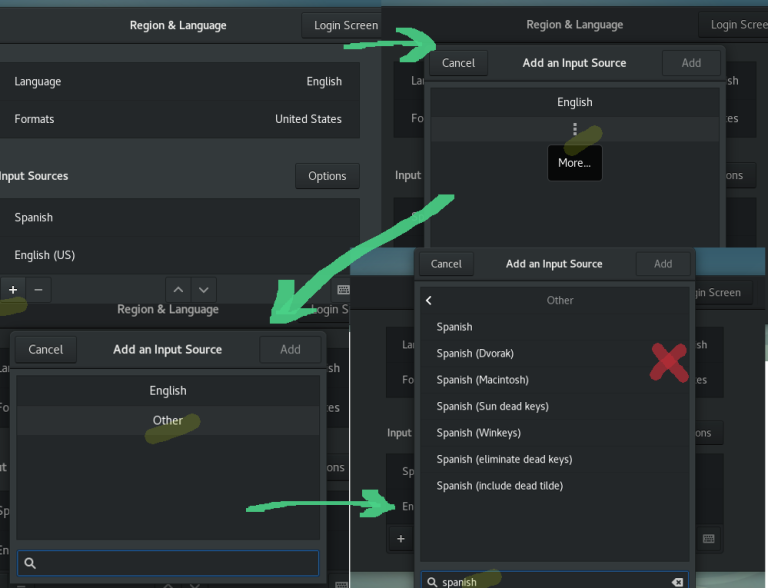Select Spanish (include dead tilde) layout

pos(554,486)
